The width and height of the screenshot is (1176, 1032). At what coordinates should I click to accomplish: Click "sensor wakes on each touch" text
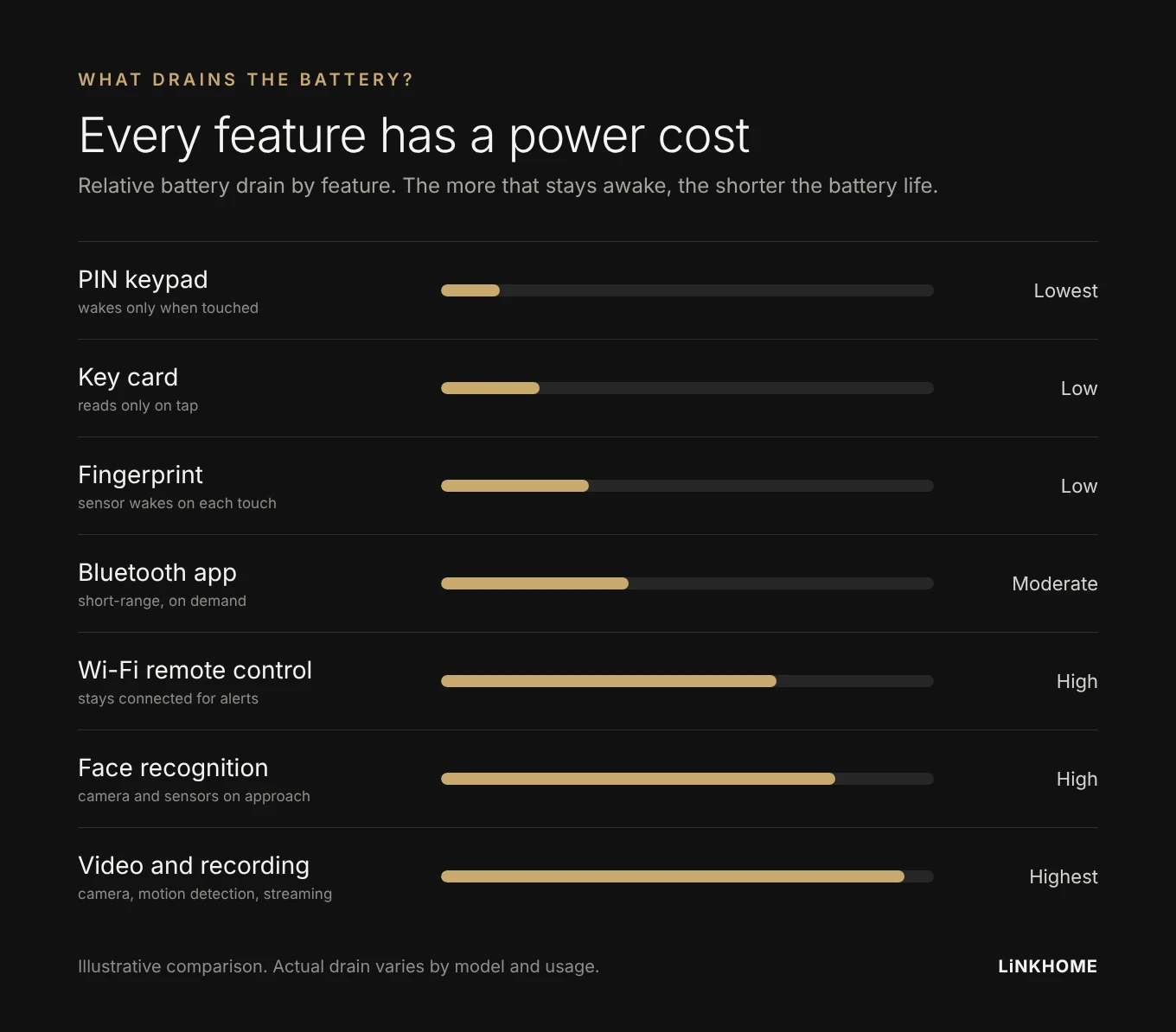tap(177, 503)
